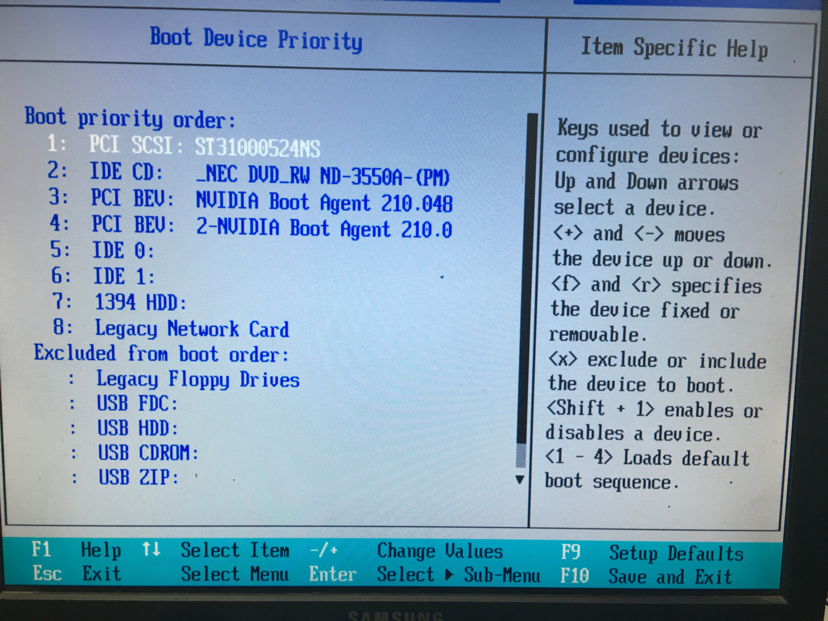Screen dimensions: 828x621
Task: Select excluded USB CDROM entry
Action: (x=135, y=453)
